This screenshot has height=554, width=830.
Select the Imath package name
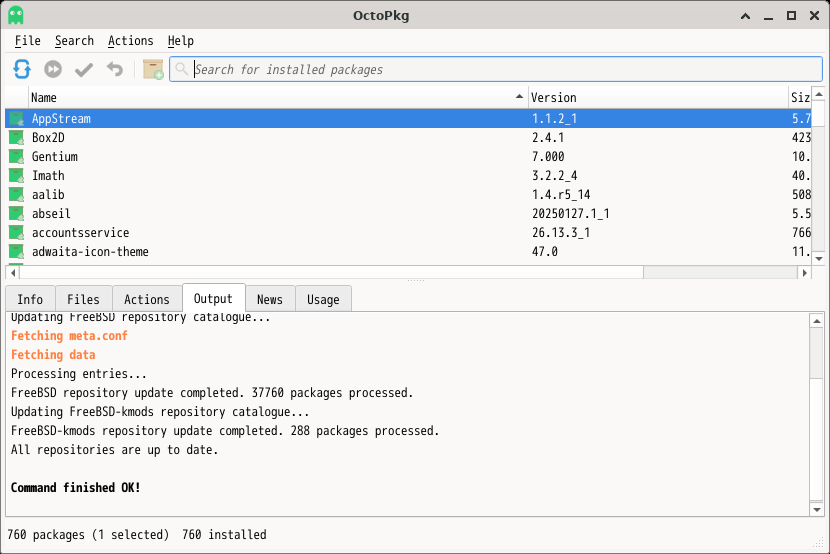(48, 176)
